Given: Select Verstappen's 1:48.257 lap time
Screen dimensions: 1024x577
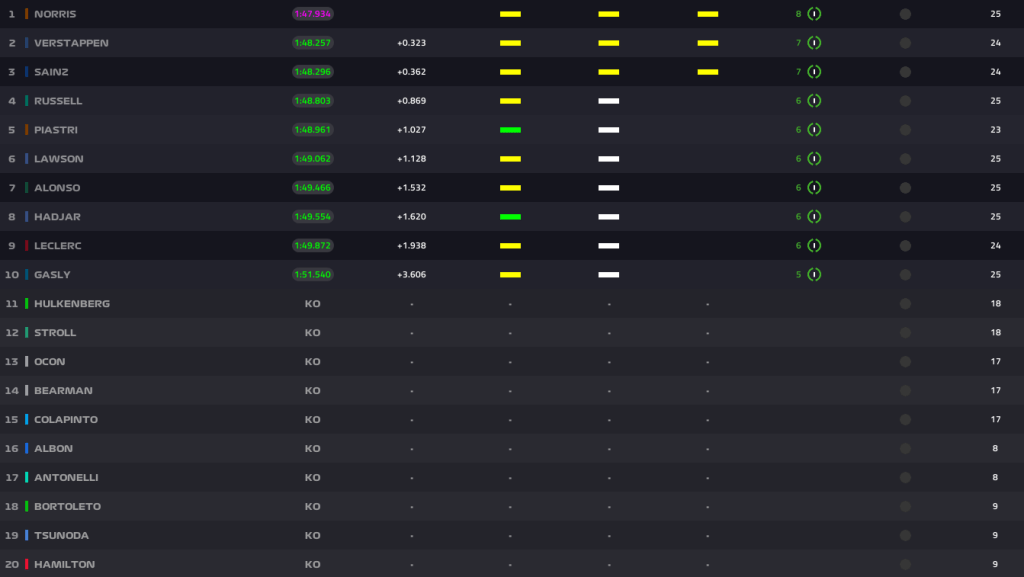Looking at the screenshot, I should point(313,43).
